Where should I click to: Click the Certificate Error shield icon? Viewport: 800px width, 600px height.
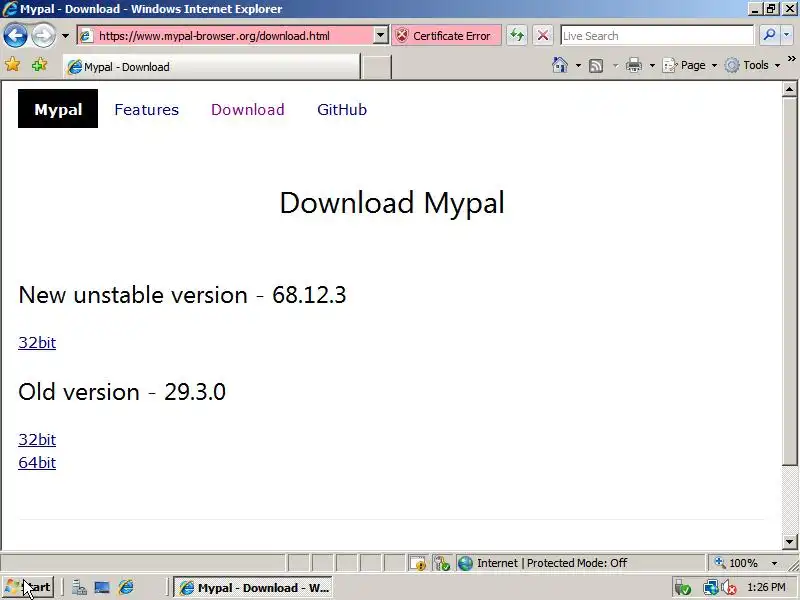click(402, 36)
